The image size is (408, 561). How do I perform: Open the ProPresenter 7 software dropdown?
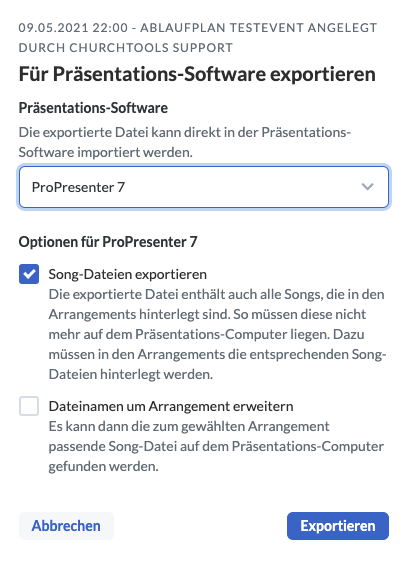click(x=204, y=187)
